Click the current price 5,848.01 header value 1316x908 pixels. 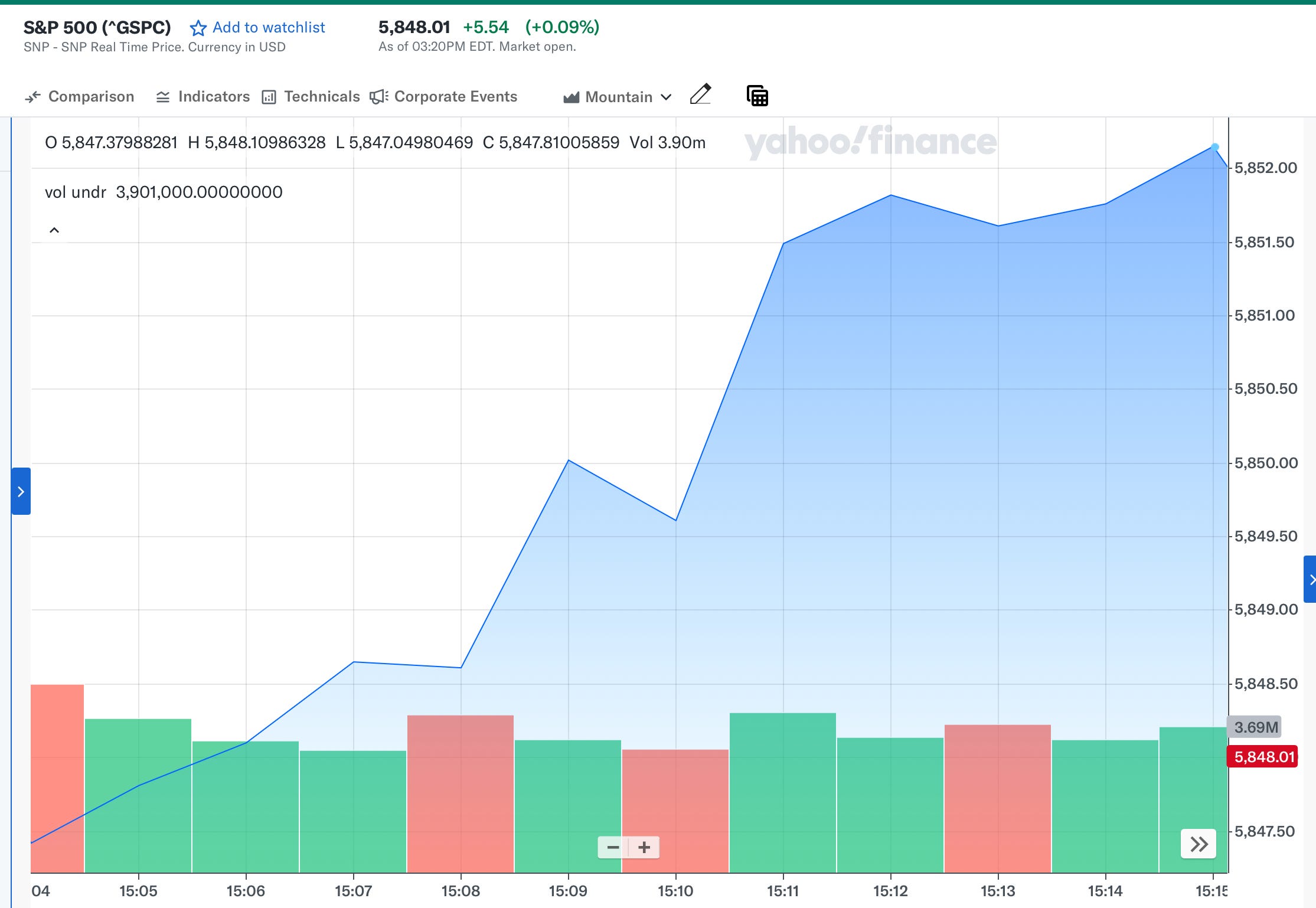[x=414, y=27]
